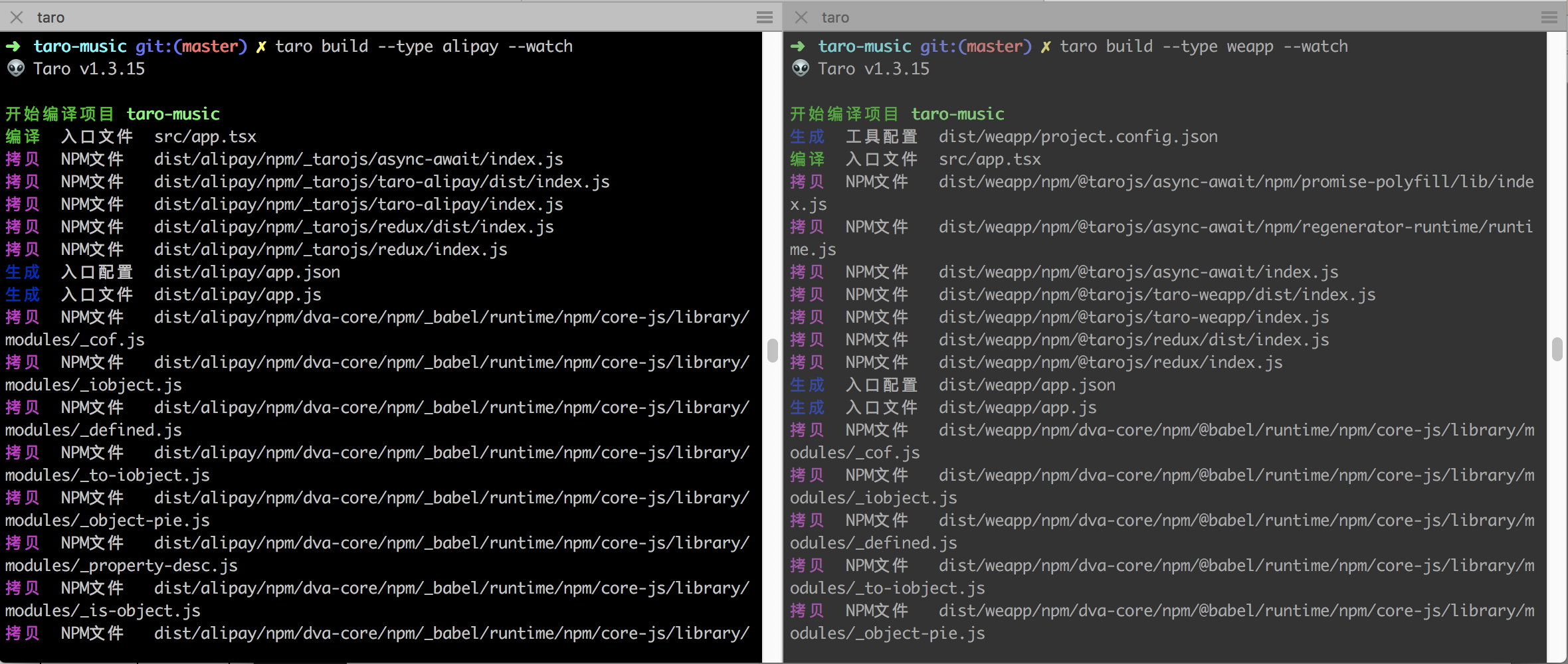The width and height of the screenshot is (1568, 664).
Task: Click 'taro build --type weapp --watch' command
Action: 1204,46
